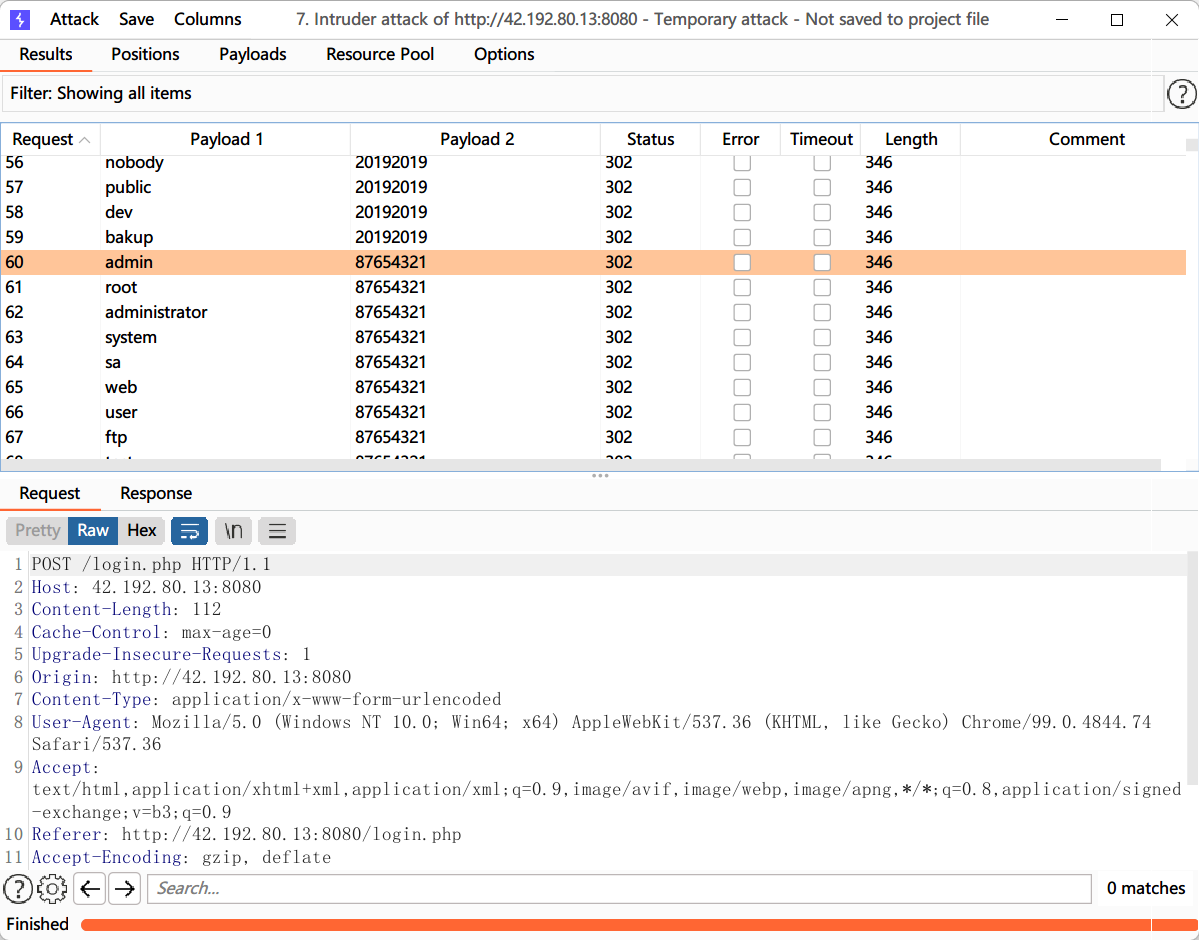Select the row with payload 'administrator'
1199x940 pixels.
click(x=593, y=312)
